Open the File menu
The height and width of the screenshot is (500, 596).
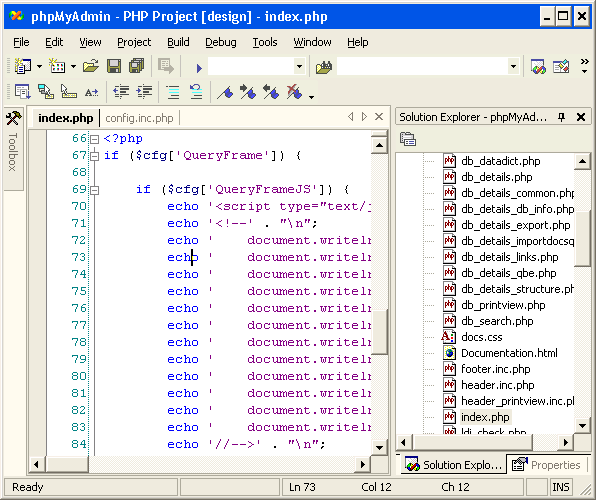[x=21, y=42]
